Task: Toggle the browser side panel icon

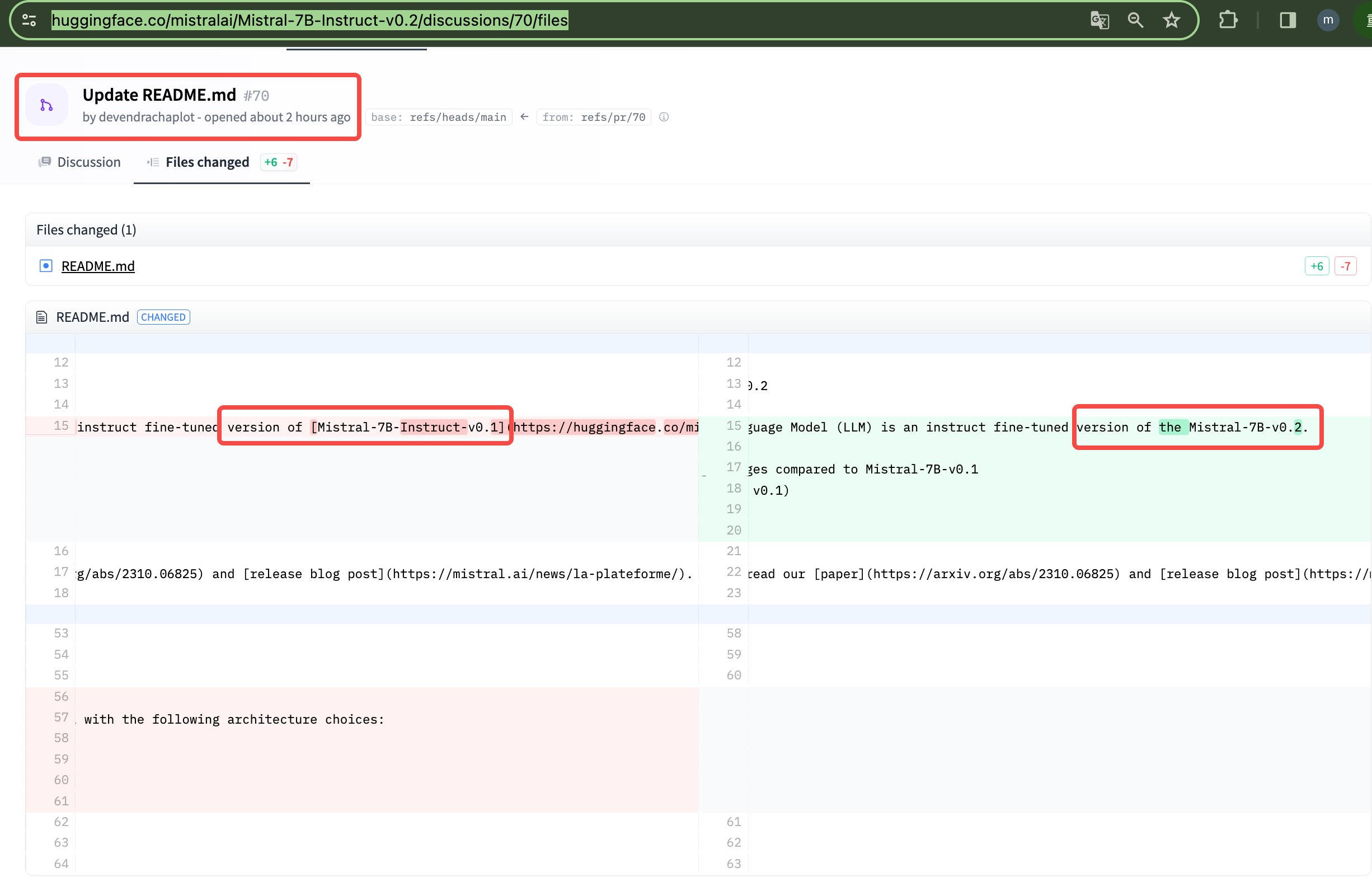Action: tap(1288, 21)
